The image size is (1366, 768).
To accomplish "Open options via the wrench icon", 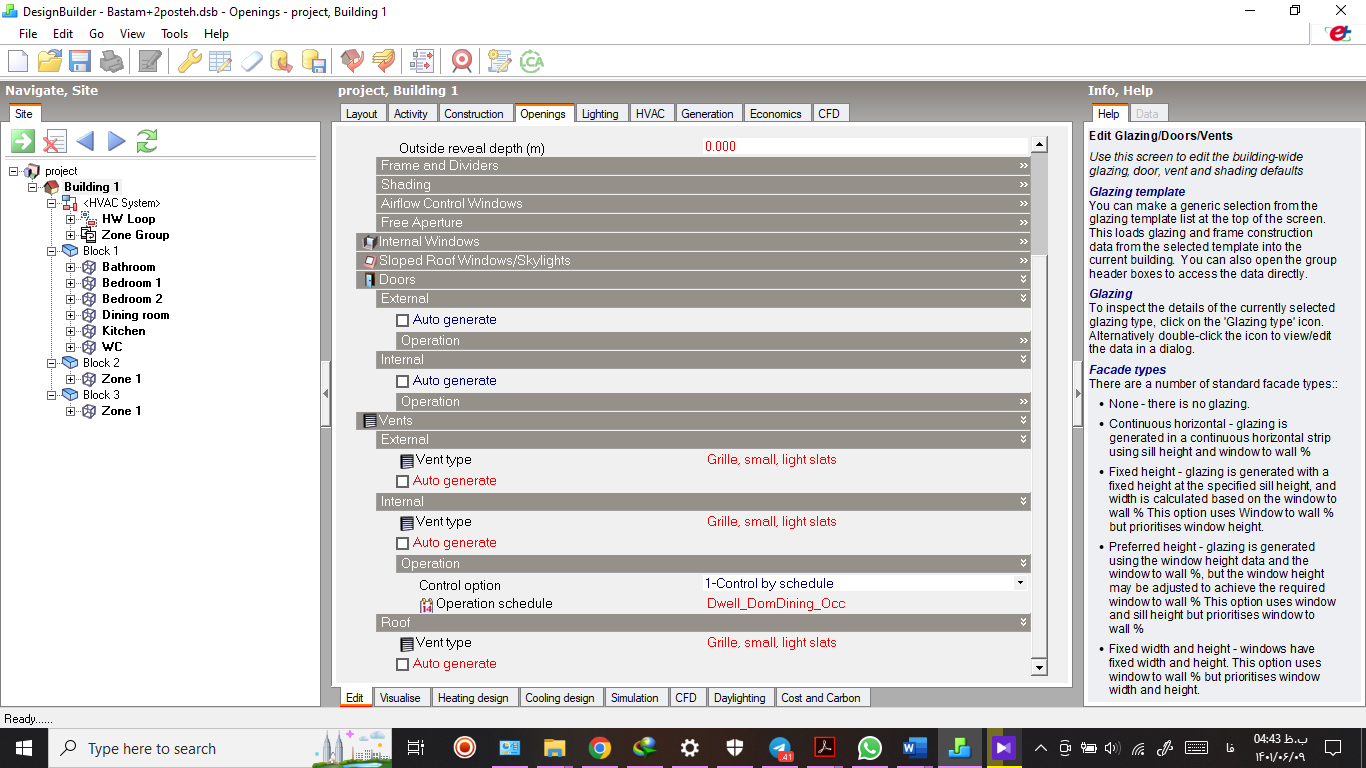I will click(189, 61).
